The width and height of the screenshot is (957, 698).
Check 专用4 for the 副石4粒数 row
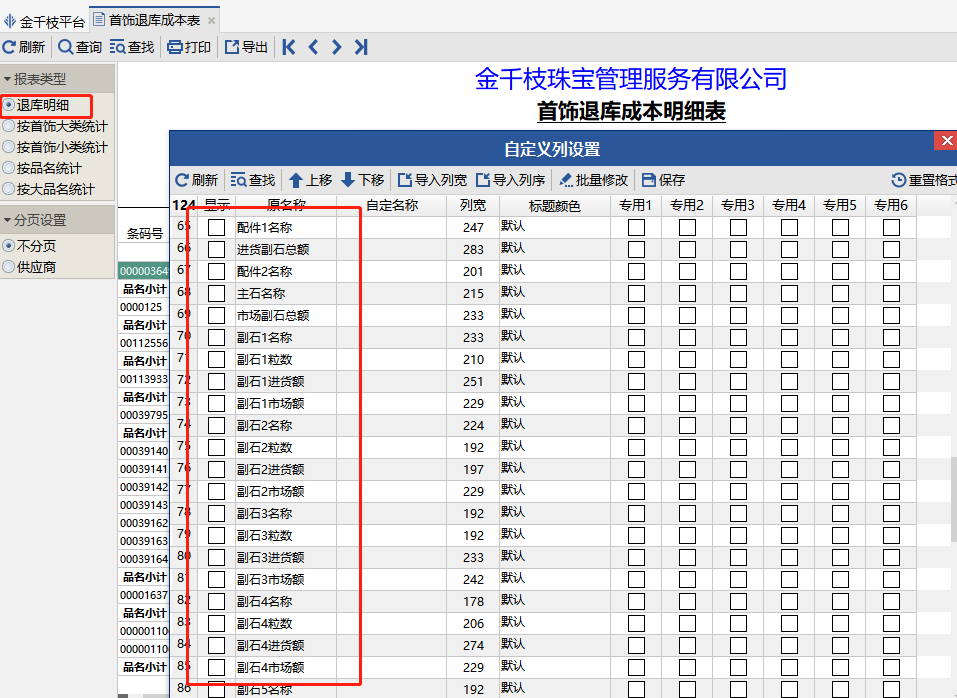789,623
